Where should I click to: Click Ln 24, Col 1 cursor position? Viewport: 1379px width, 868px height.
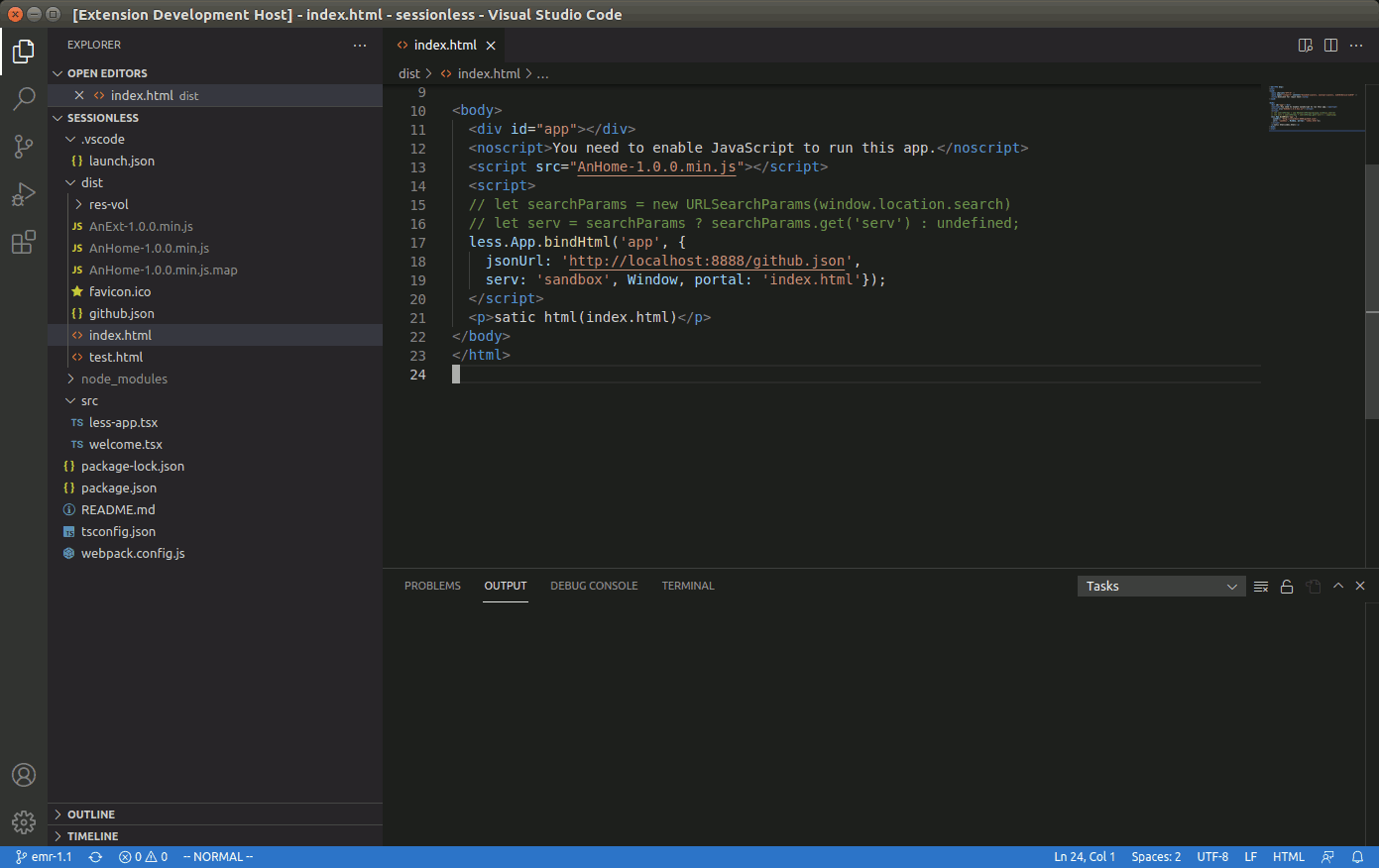point(1085,857)
